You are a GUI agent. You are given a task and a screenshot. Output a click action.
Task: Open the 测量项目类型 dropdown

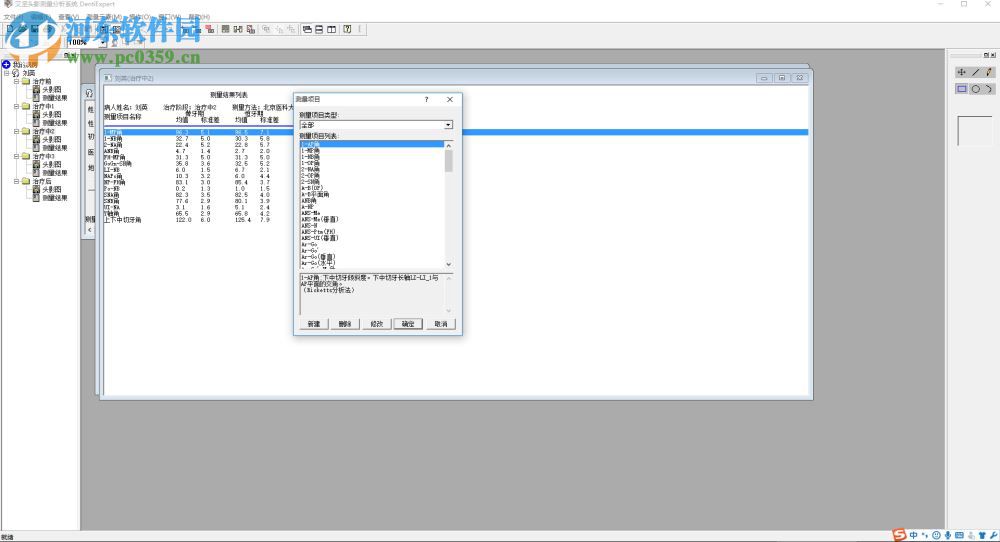pos(448,125)
